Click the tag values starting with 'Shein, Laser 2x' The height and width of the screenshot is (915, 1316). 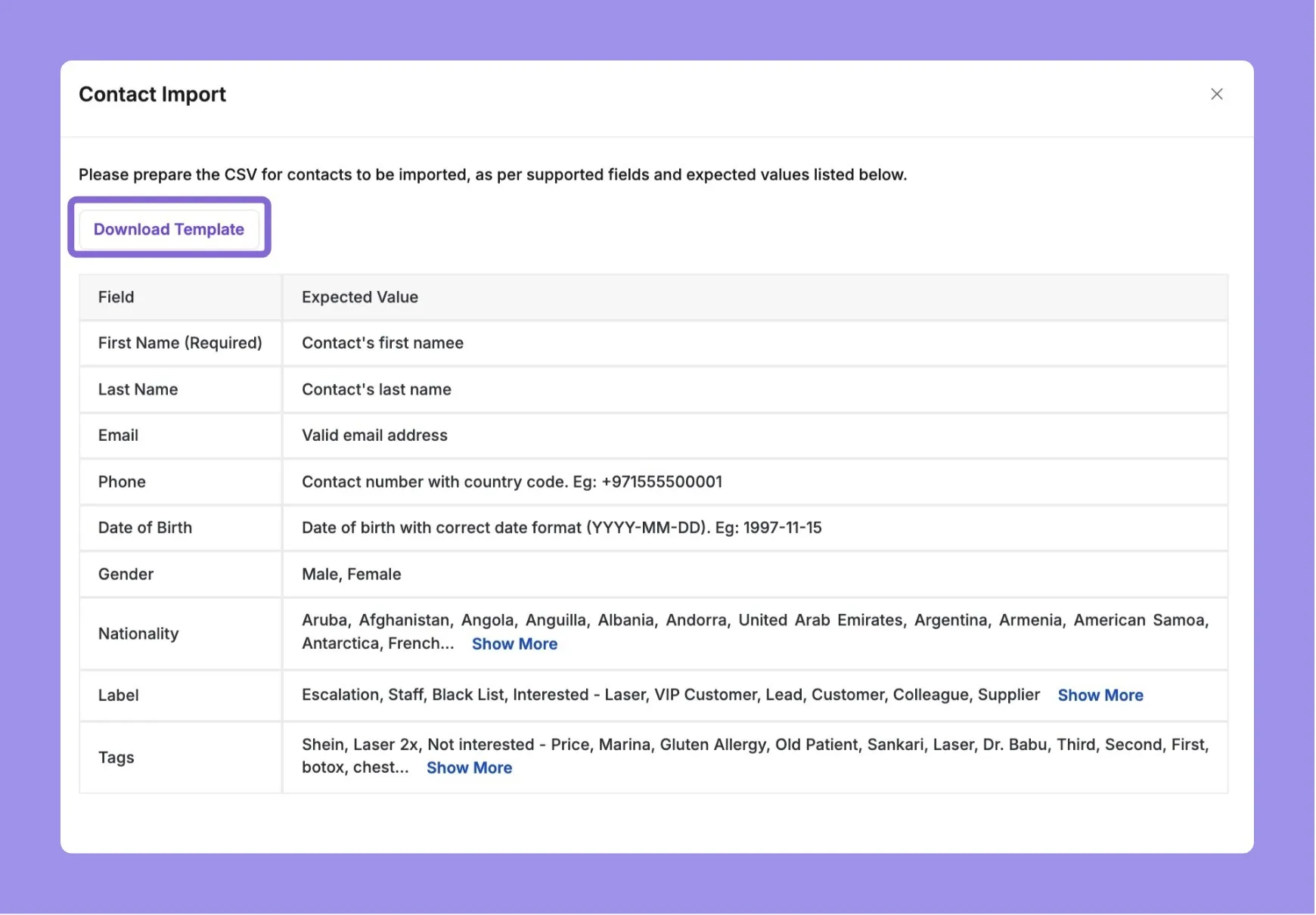756,756
